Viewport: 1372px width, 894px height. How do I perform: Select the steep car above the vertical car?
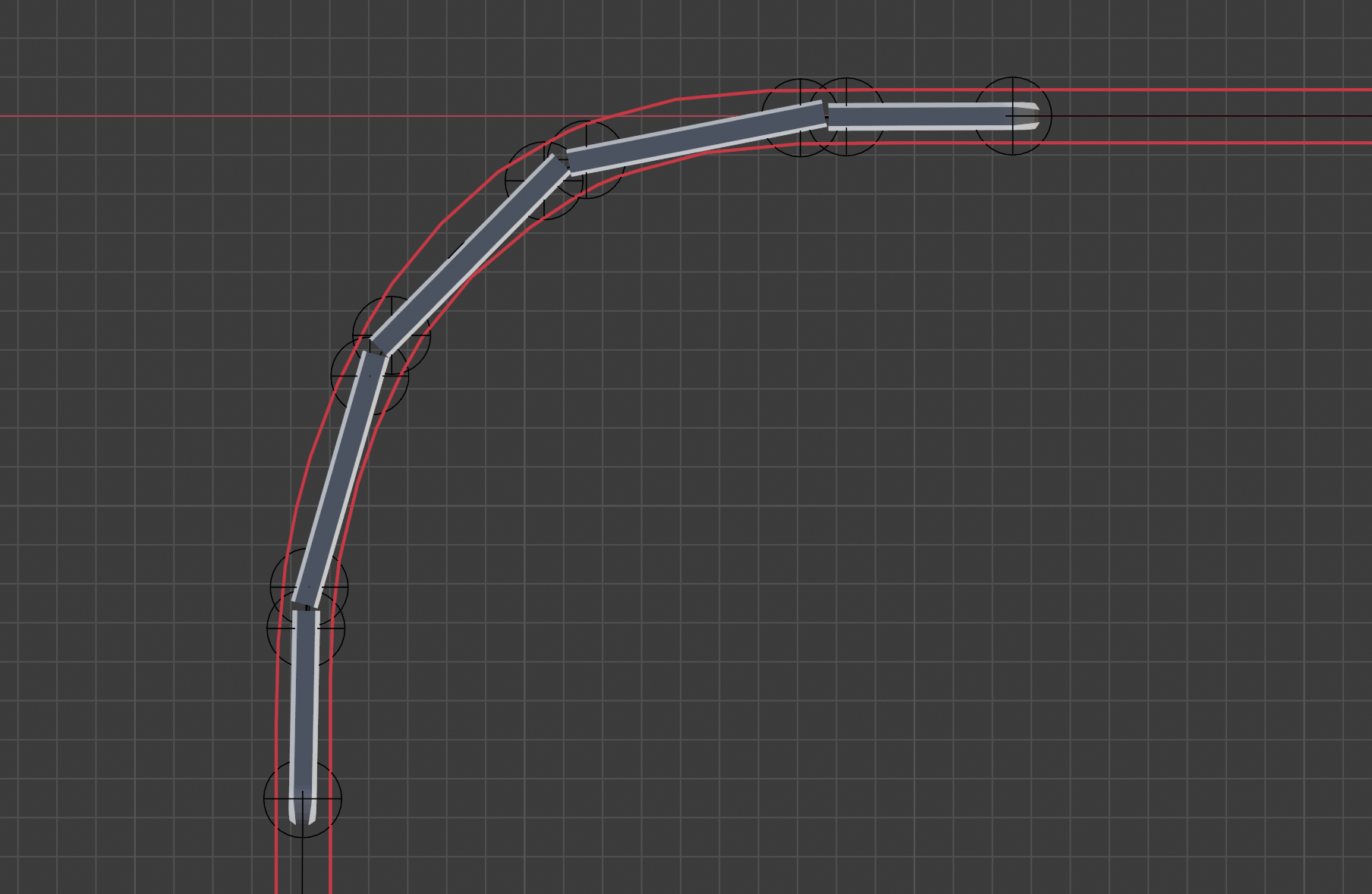340,478
